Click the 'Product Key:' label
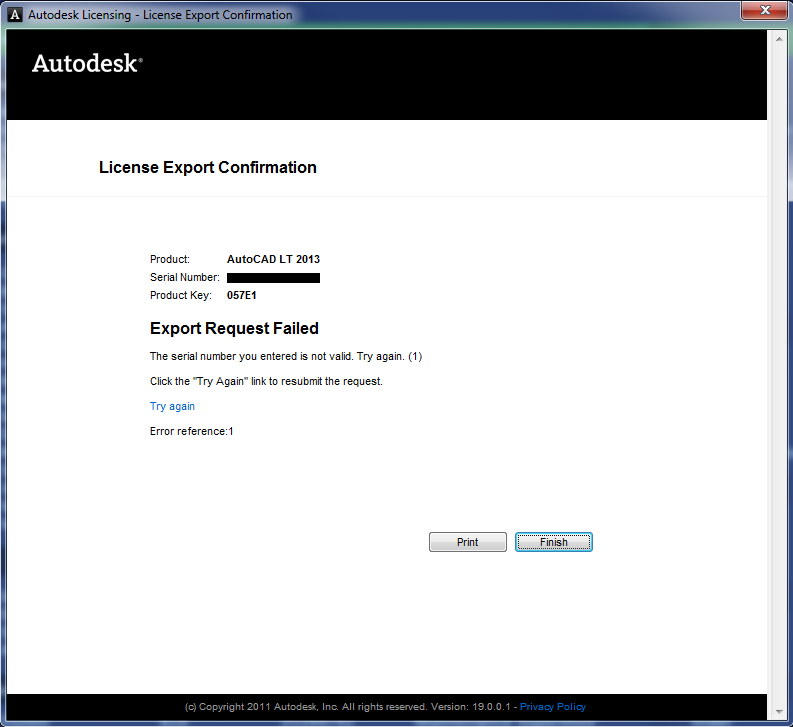 181,295
